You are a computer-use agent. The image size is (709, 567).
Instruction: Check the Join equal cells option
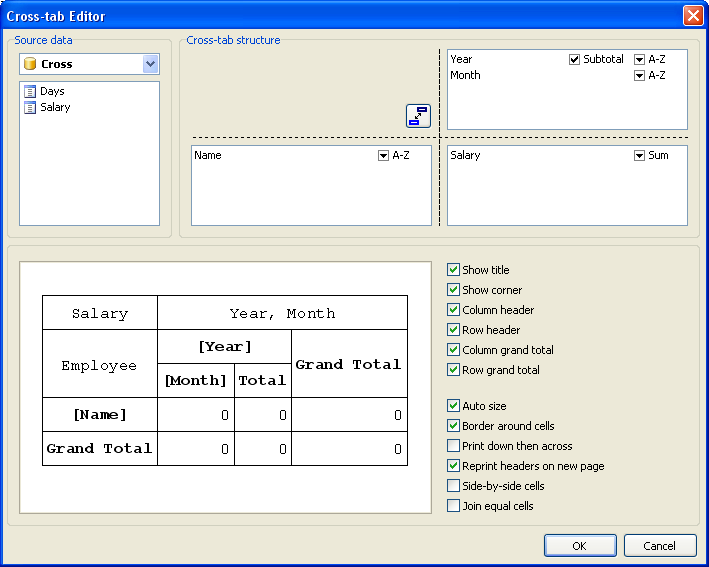coord(454,506)
